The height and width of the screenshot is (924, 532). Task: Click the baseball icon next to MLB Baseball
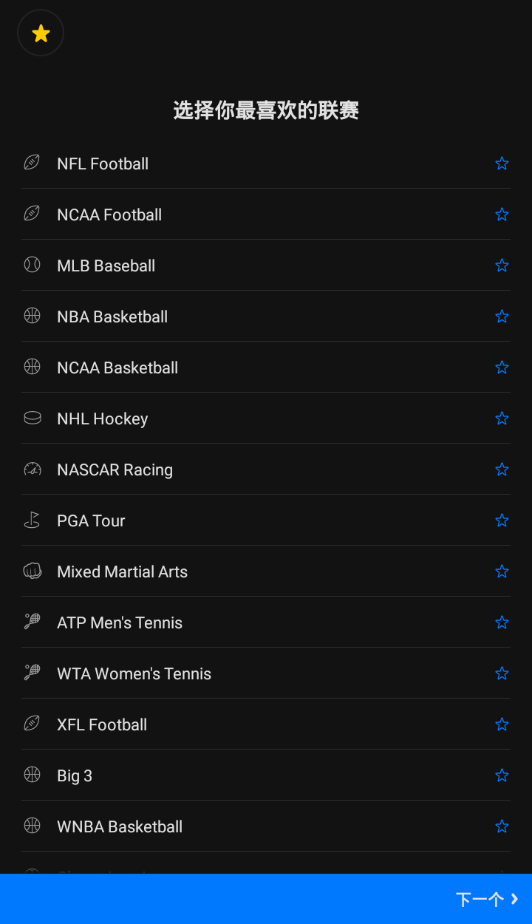pos(32,265)
